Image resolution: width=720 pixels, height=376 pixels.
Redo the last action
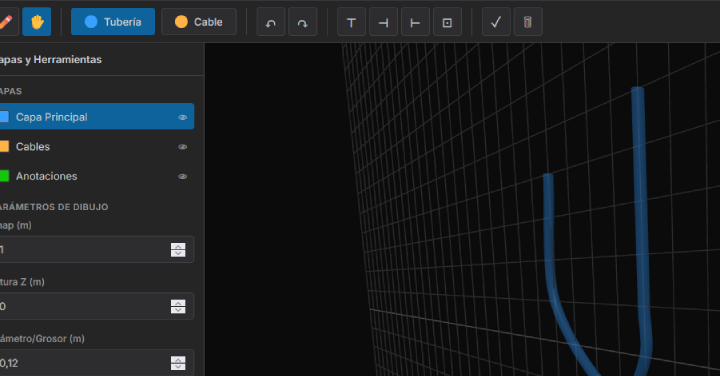coord(303,22)
